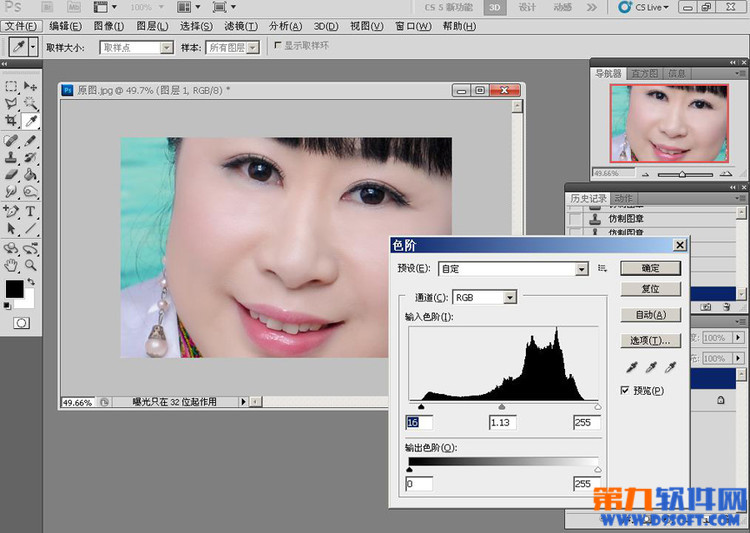Open Navigator panel flyout menu
This screenshot has width=750, height=533.
point(741,73)
